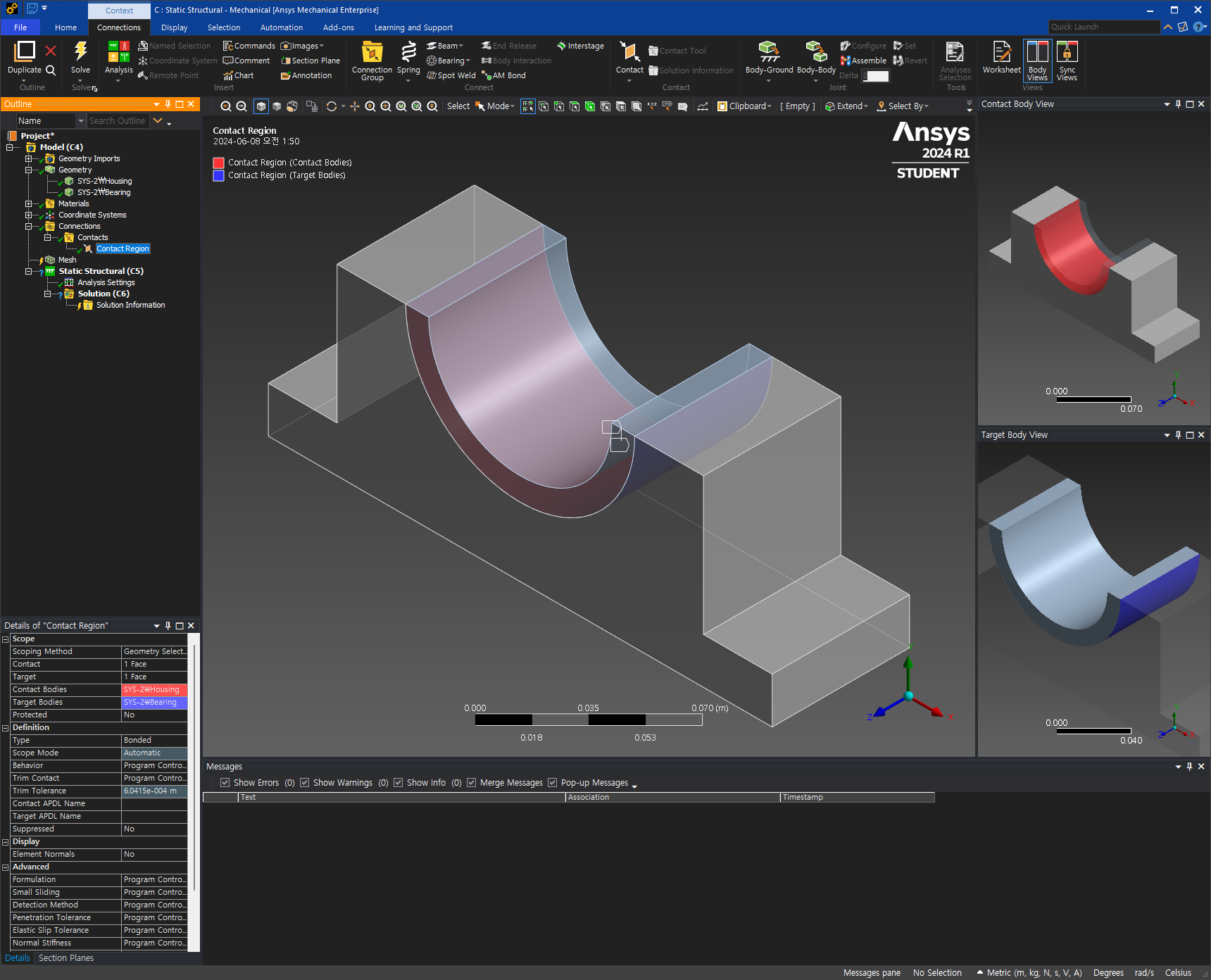Click the Interstage tool
This screenshot has height=980, width=1211.
click(x=580, y=46)
